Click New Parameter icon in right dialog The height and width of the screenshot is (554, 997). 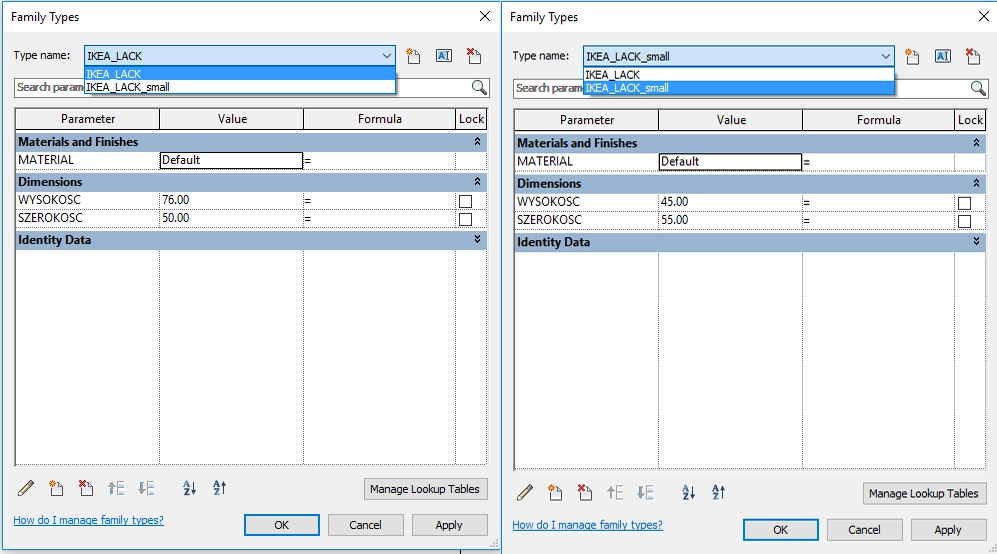pyautogui.click(x=555, y=492)
